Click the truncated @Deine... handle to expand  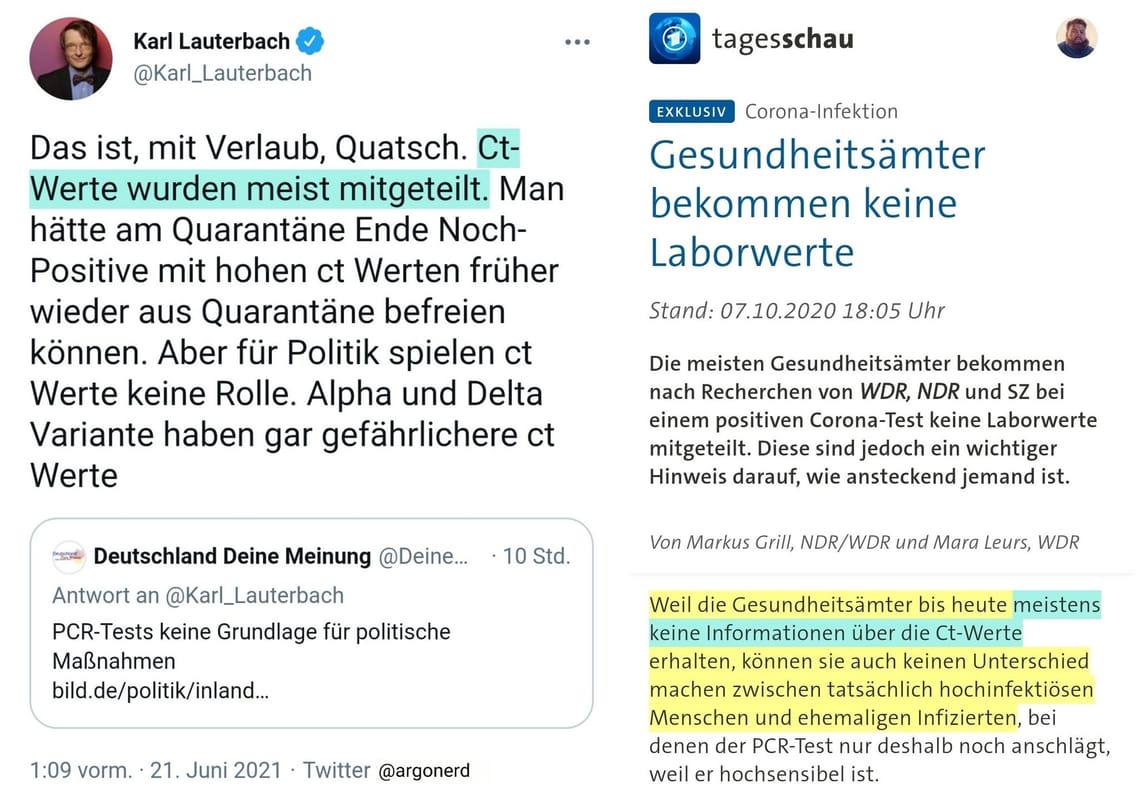pyautogui.click(x=428, y=556)
